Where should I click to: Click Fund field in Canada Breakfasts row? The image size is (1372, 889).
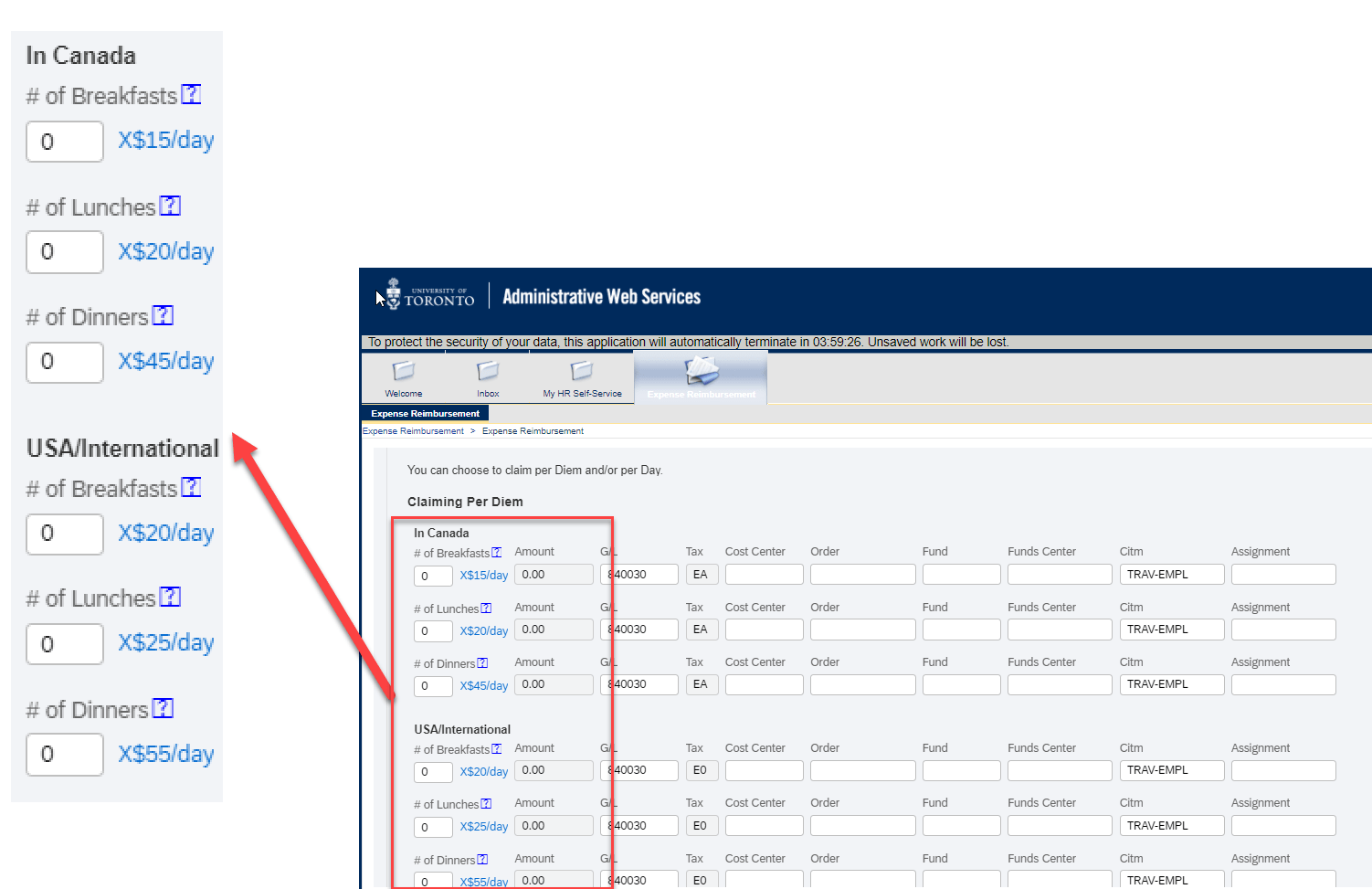pyautogui.click(x=962, y=575)
